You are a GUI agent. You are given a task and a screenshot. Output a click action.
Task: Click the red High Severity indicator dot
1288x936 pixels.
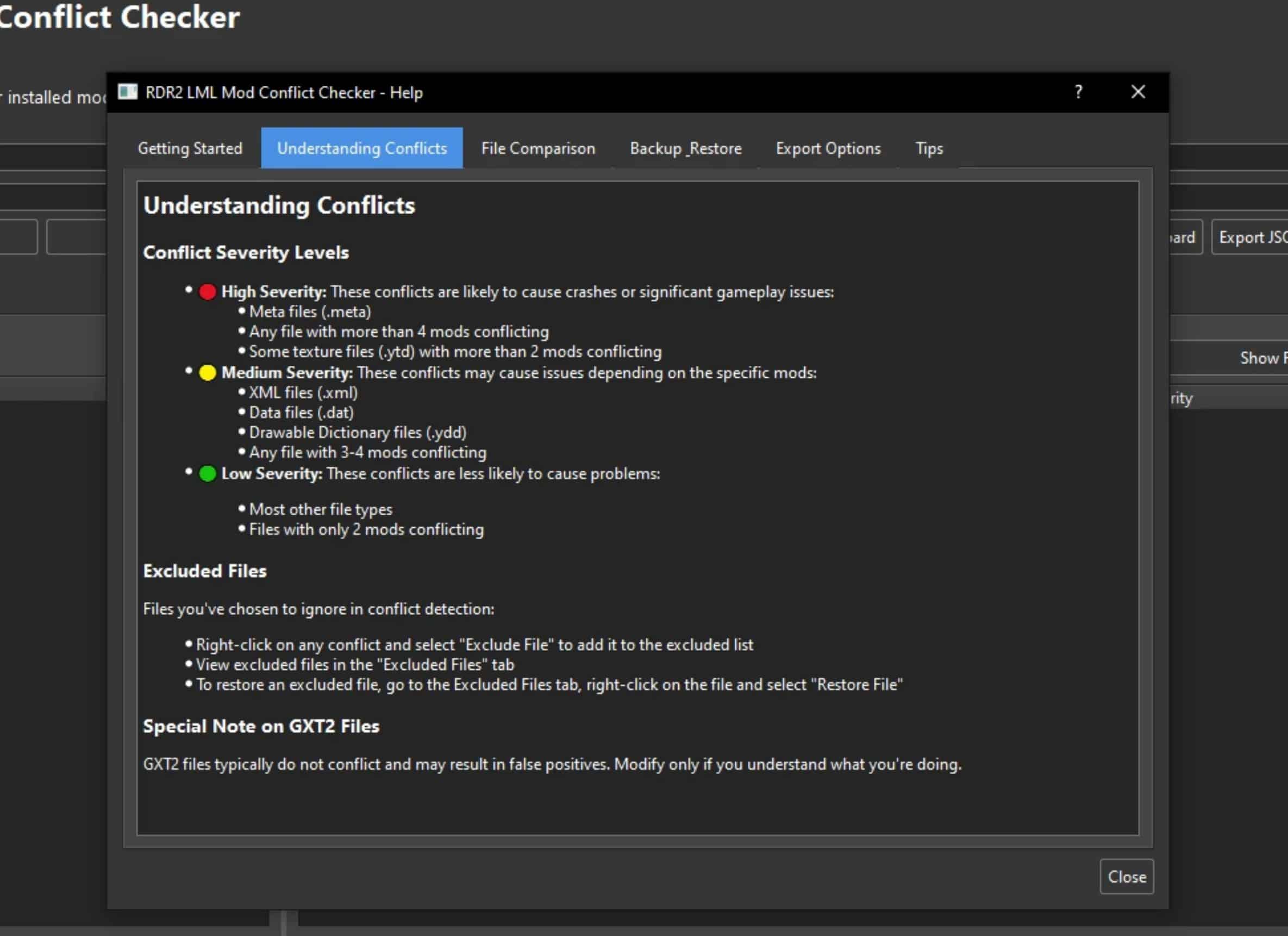tap(207, 292)
